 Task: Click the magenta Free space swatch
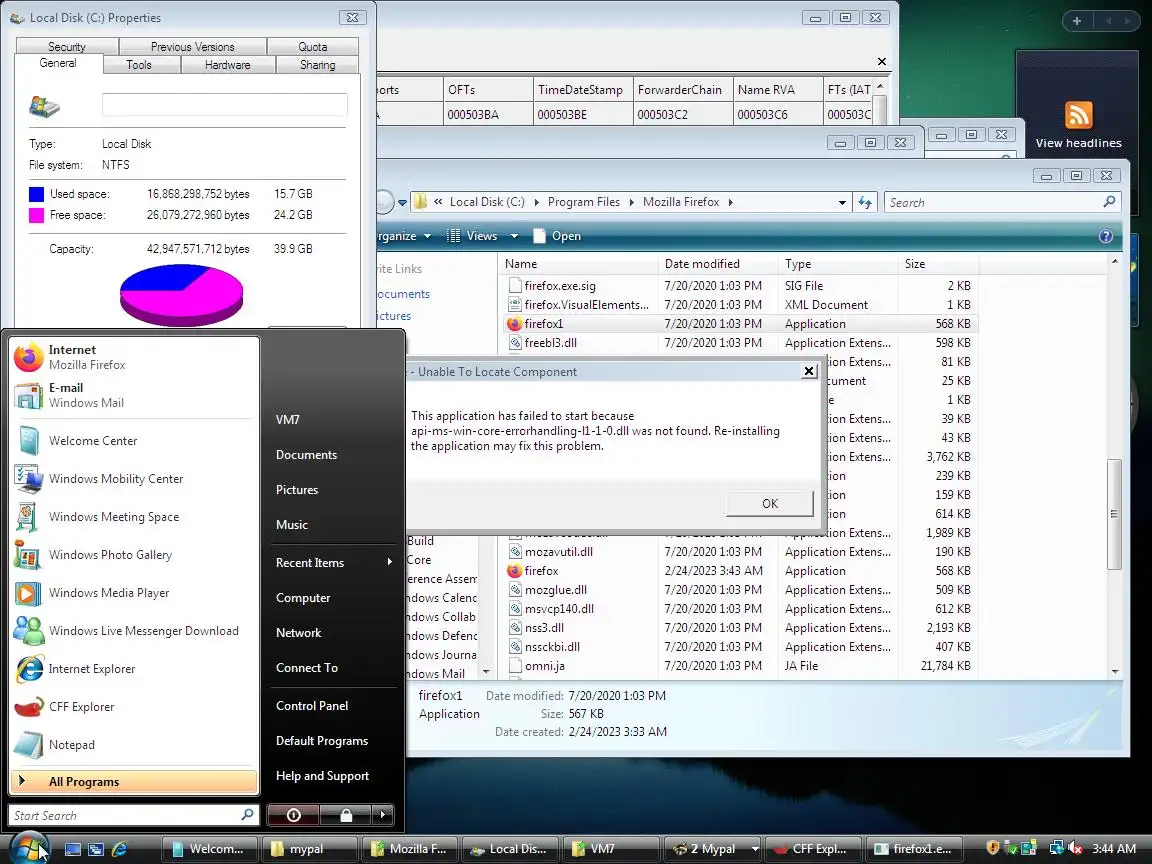pyautogui.click(x=36, y=215)
